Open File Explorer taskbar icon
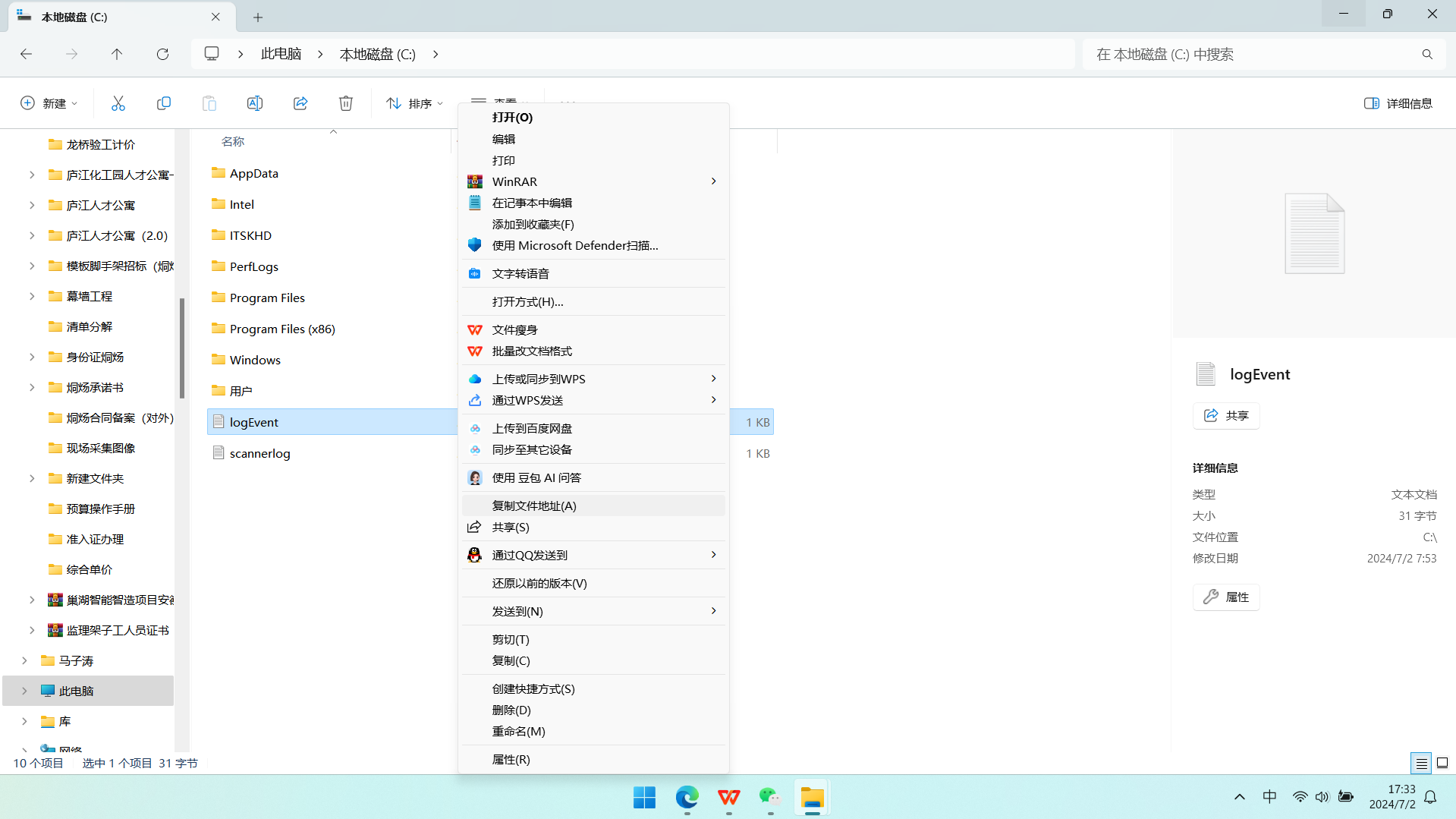This screenshot has width=1456, height=819. (812, 798)
